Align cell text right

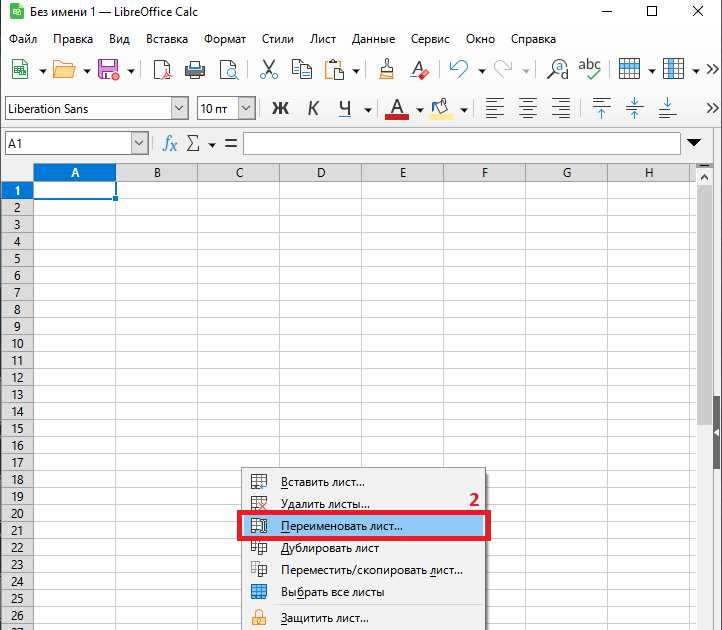point(561,109)
